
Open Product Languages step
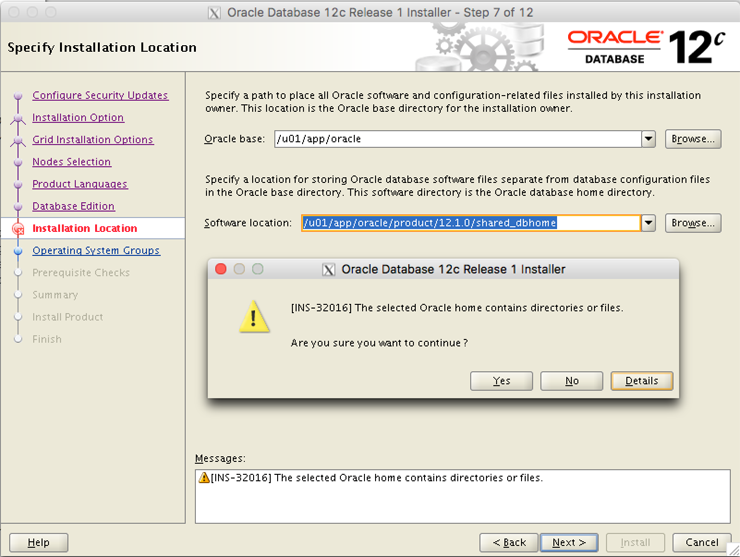[80, 184]
